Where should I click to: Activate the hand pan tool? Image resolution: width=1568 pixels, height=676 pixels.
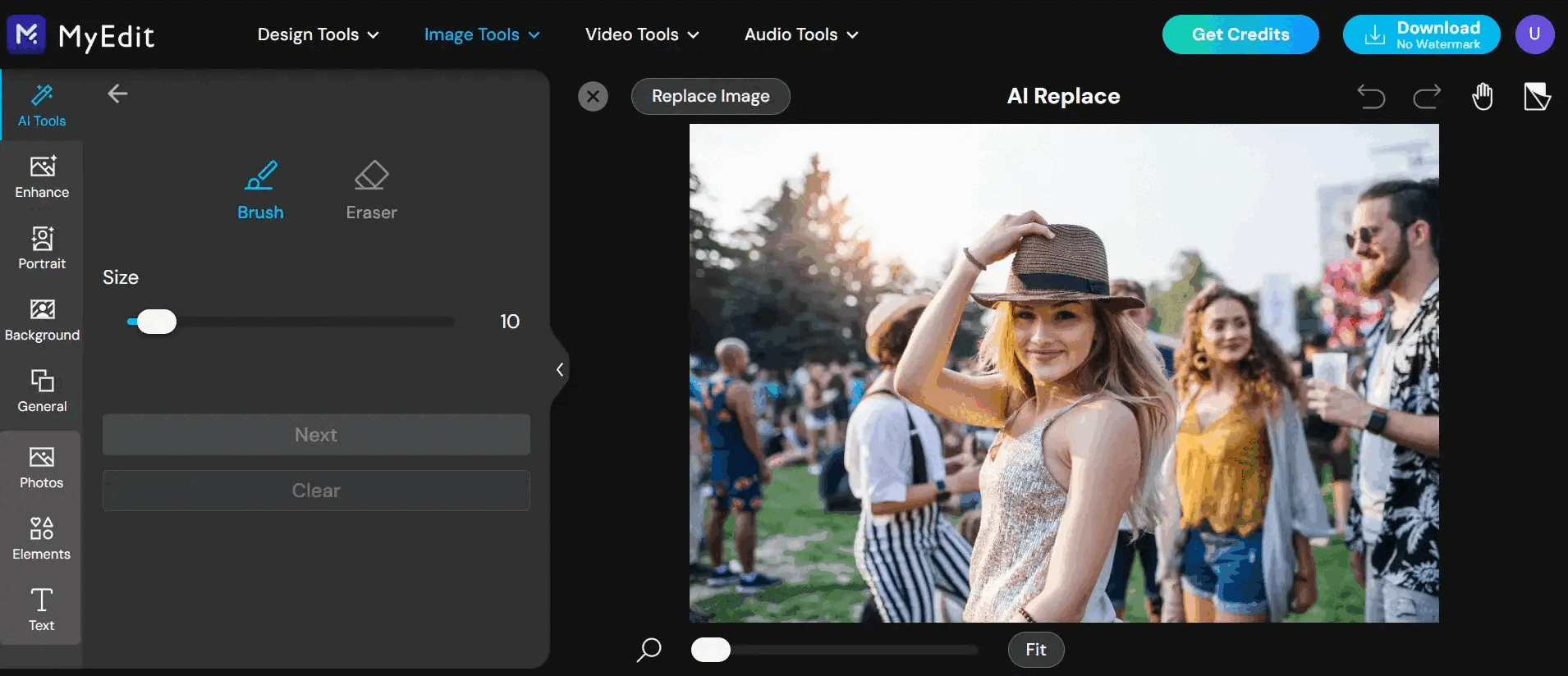[x=1482, y=96]
